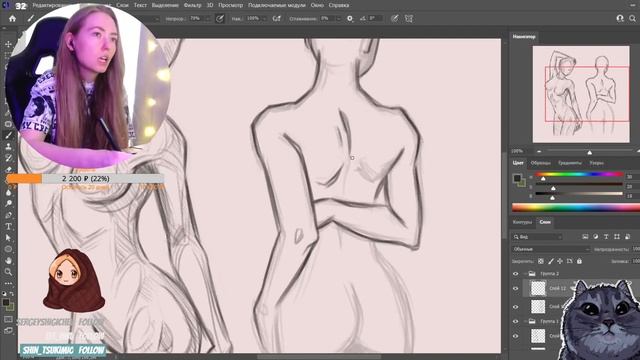640x360 pixels.
Task: Toggle eye of layer below Слой 12
Action: click(x=516, y=307)
